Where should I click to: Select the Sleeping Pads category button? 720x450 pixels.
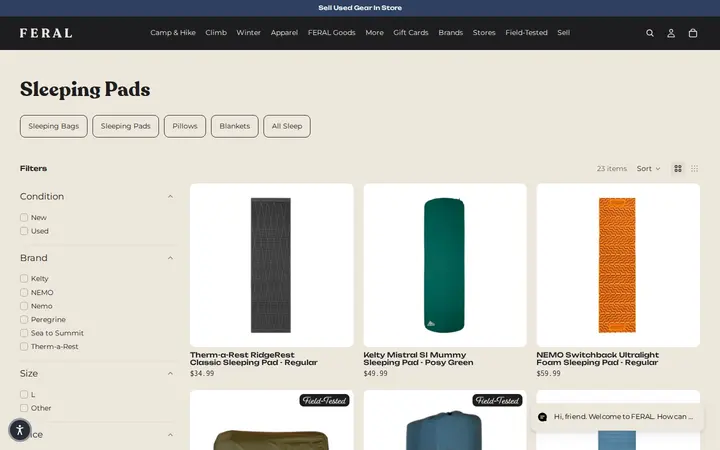[x=125, y=126]
